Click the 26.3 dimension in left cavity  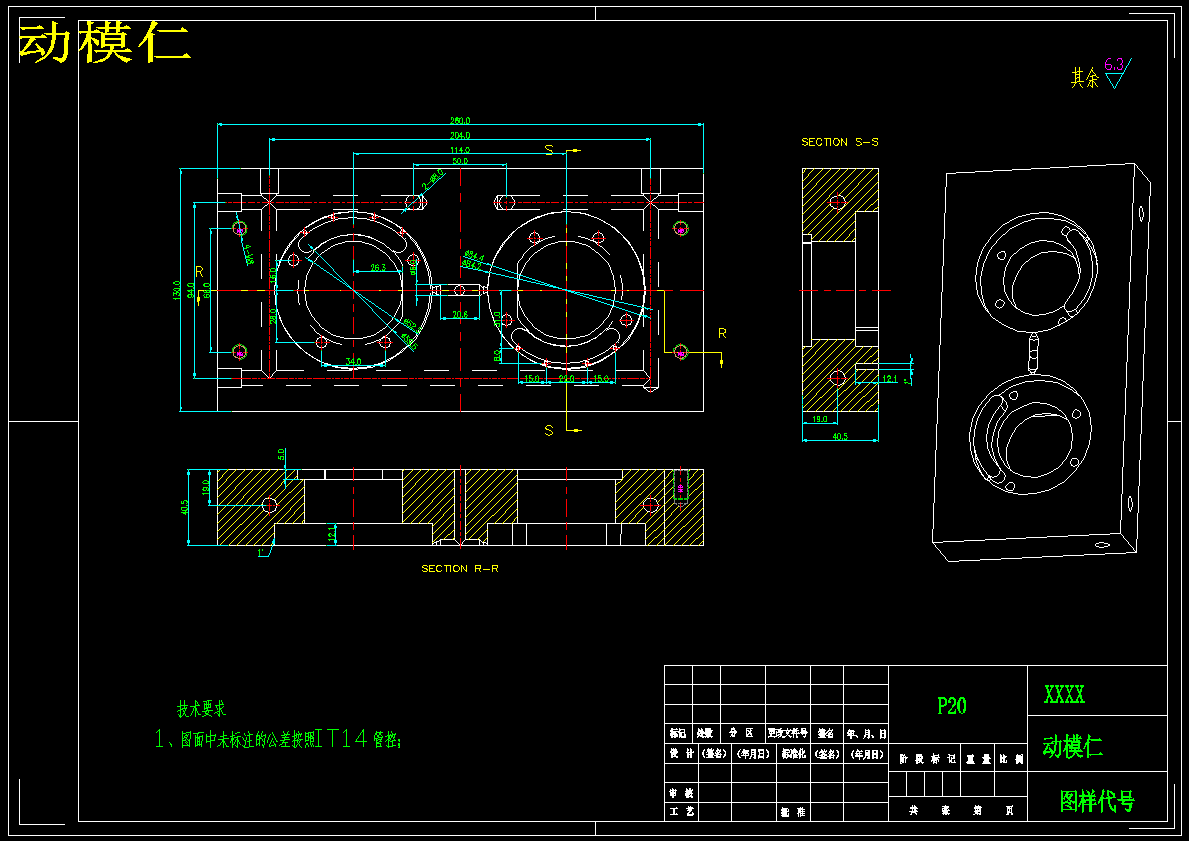(377, 267)
